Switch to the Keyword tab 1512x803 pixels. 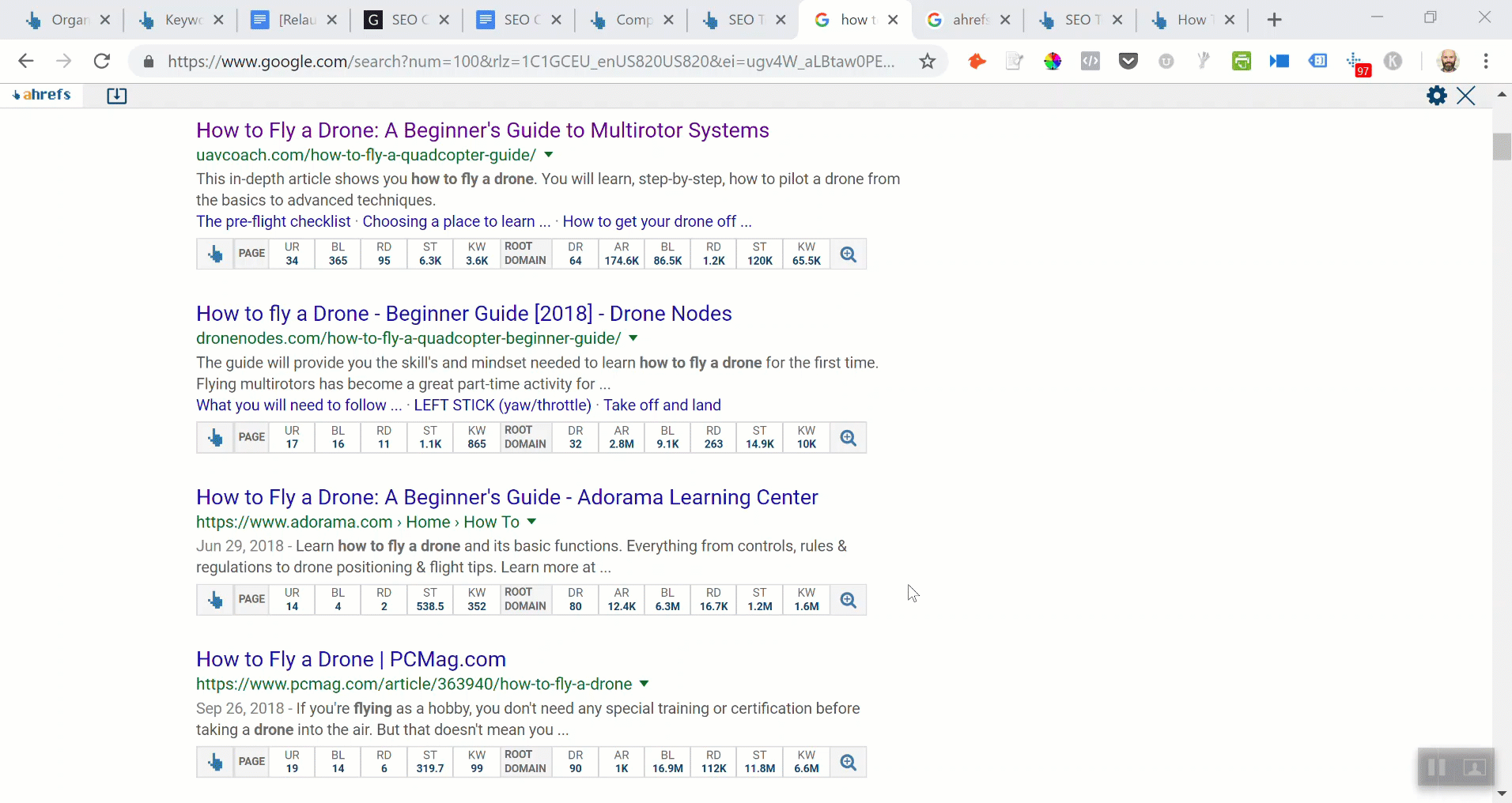pos(180,20)
